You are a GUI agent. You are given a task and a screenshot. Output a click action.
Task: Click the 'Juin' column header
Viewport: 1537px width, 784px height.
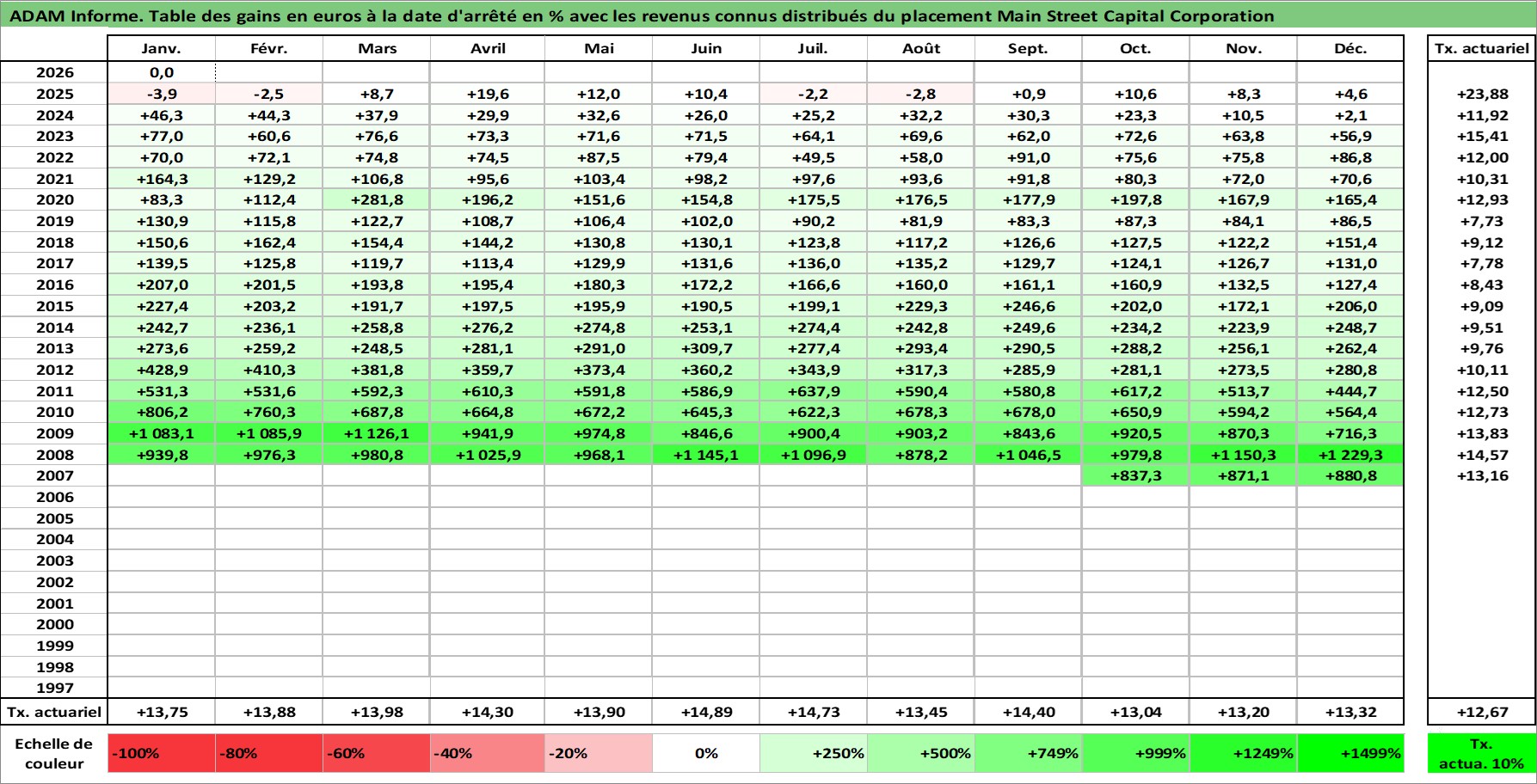(x=706, y=48)
